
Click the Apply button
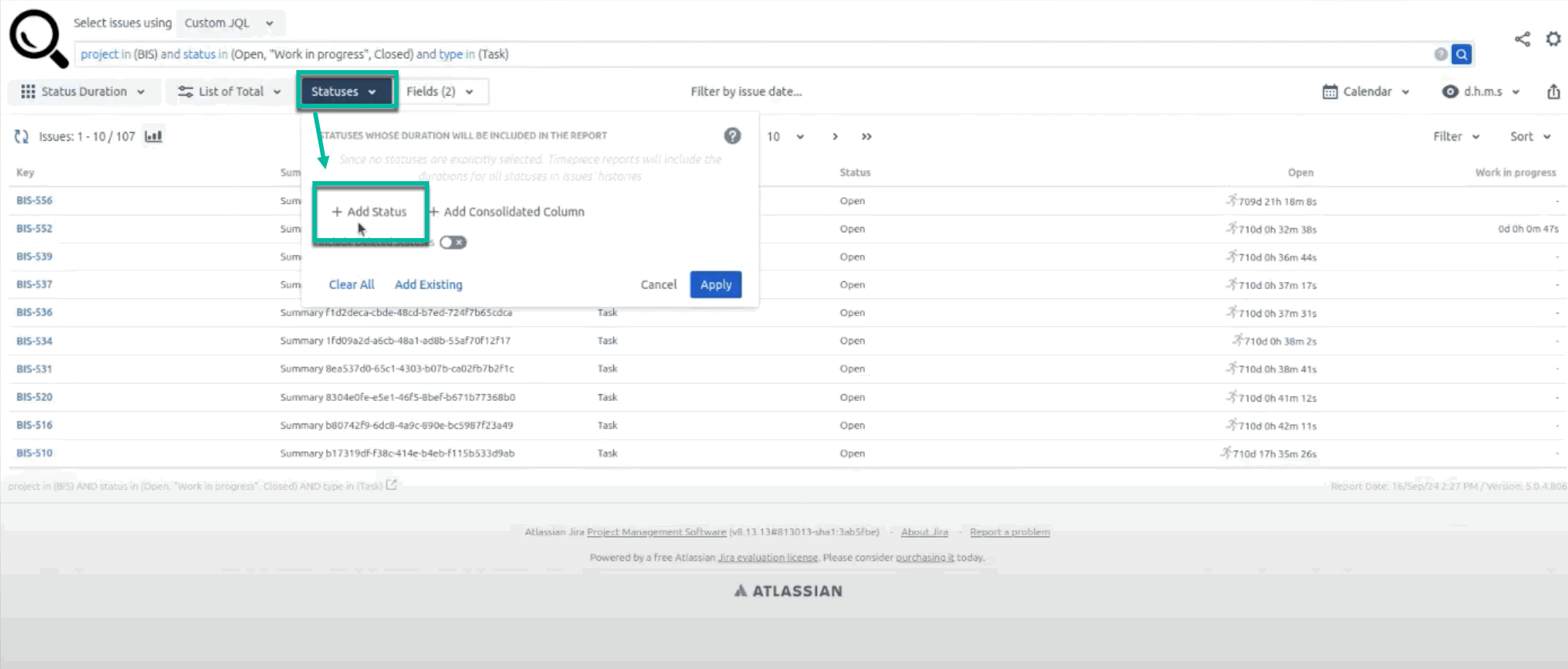point(715,285)
